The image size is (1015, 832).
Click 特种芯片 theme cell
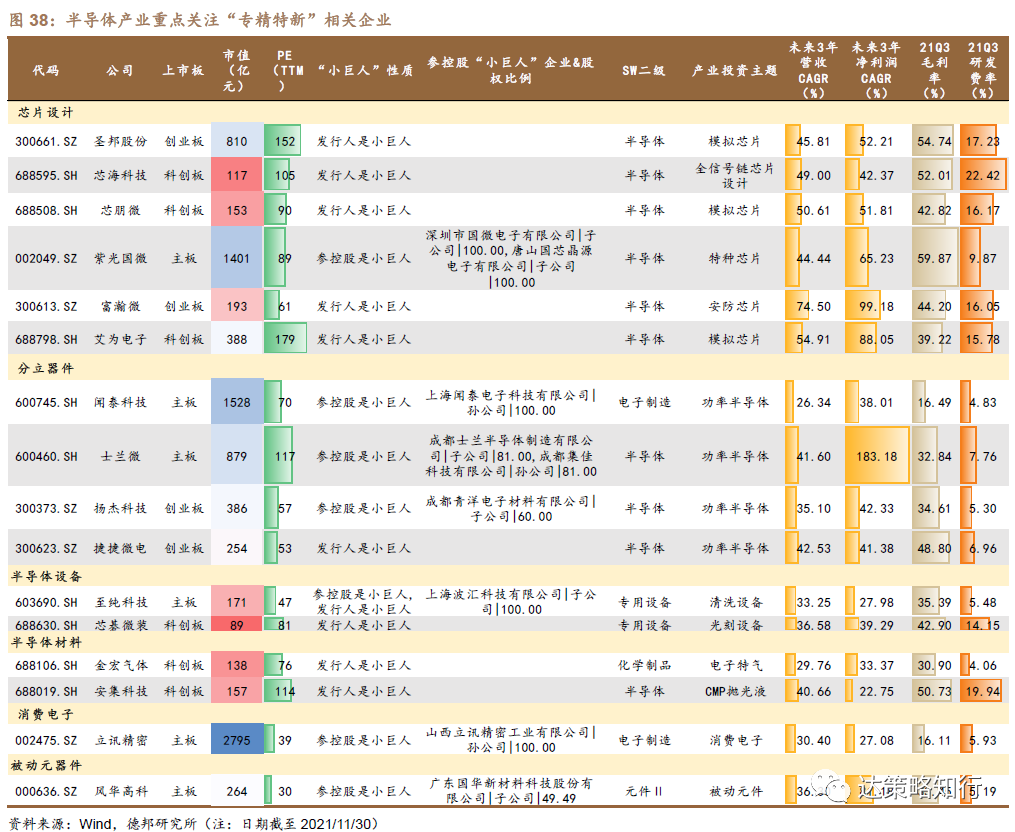point(734,258)
